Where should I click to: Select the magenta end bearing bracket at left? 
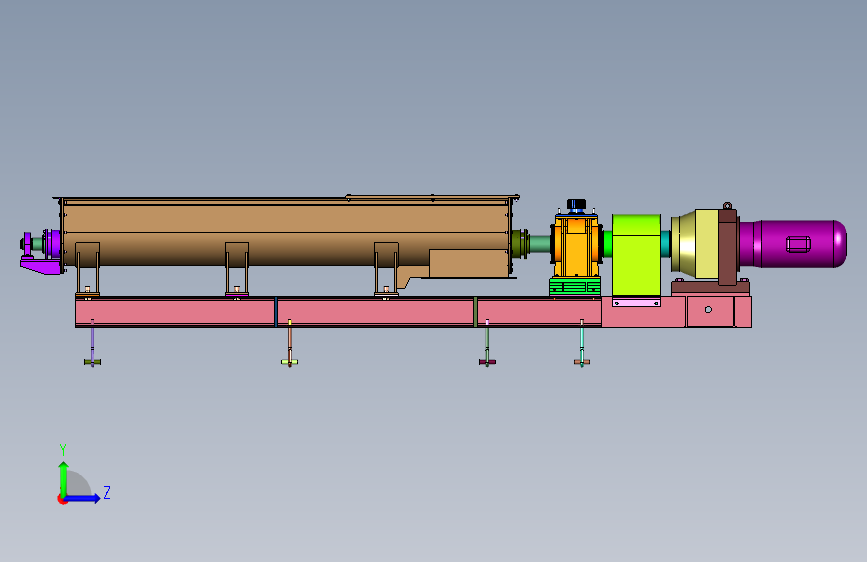coord(41,265)
